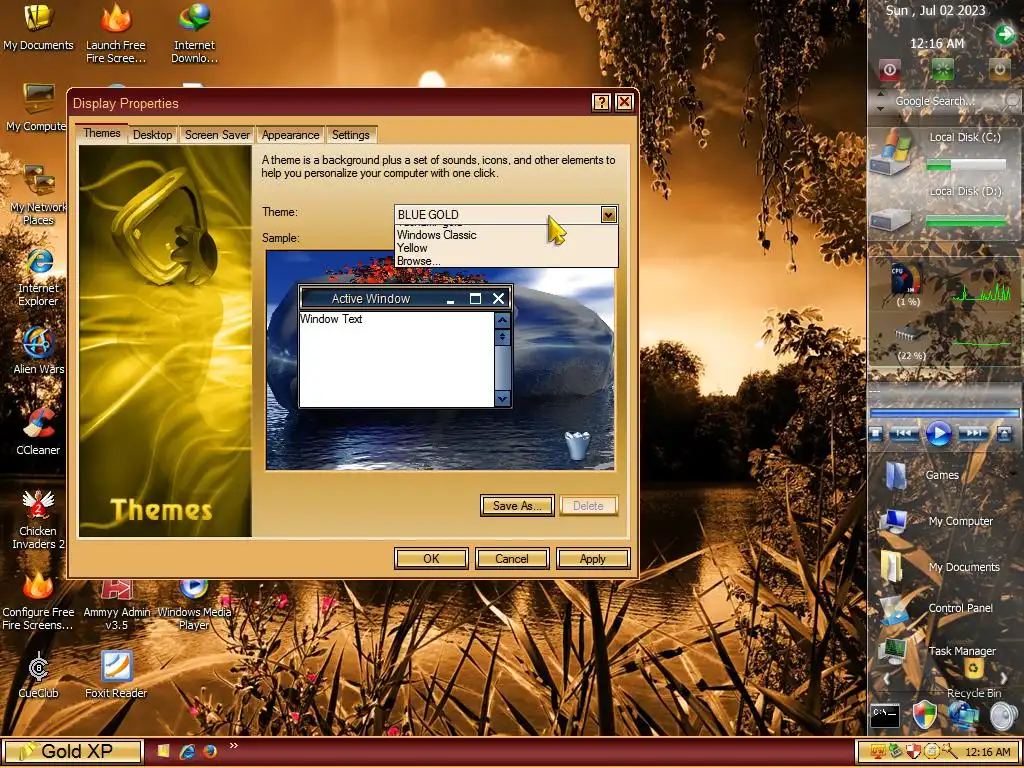Open My Documents desktop icon
Screen dimensions: 1024x768
coord(38,27)
